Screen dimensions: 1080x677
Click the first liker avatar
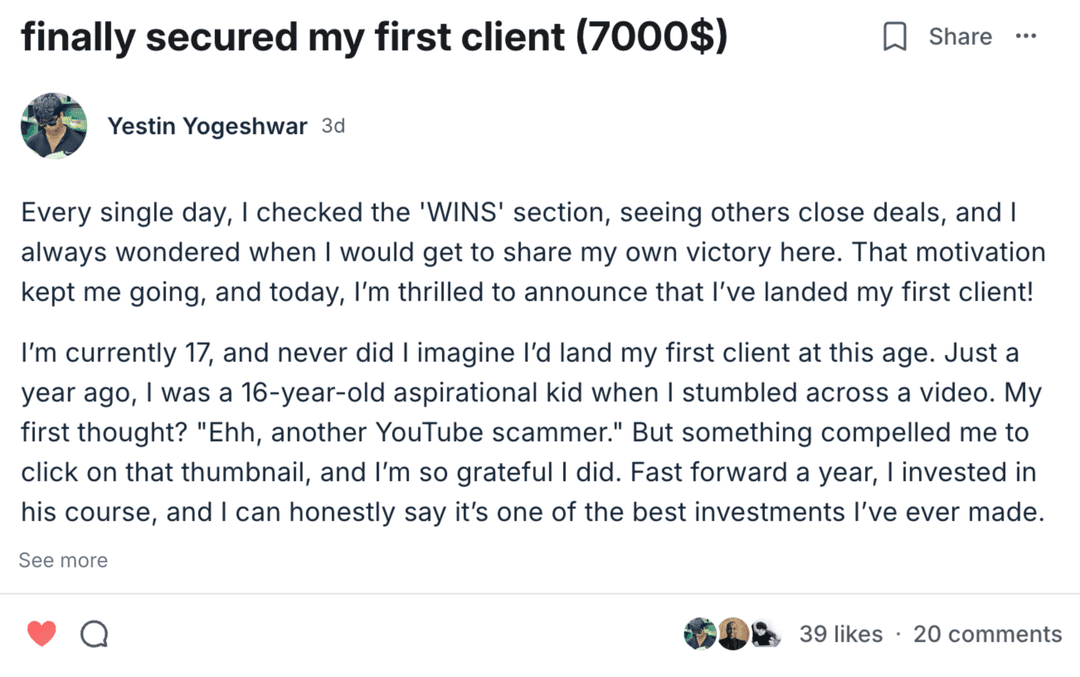click(700, 633)
